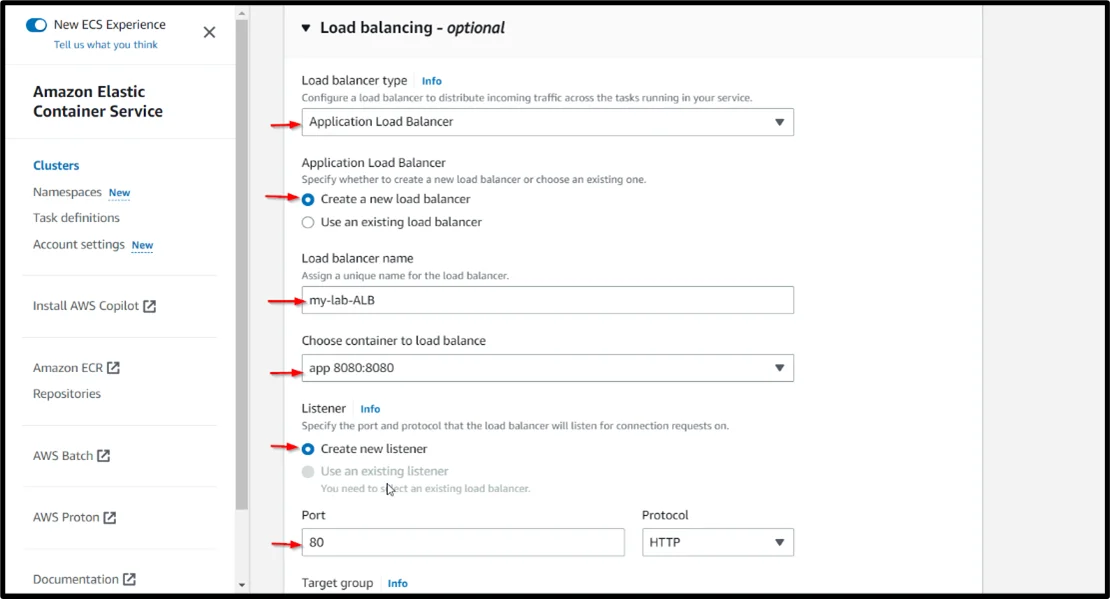
Task: Click AWS Proton external link icon
Action: (110, 518)
